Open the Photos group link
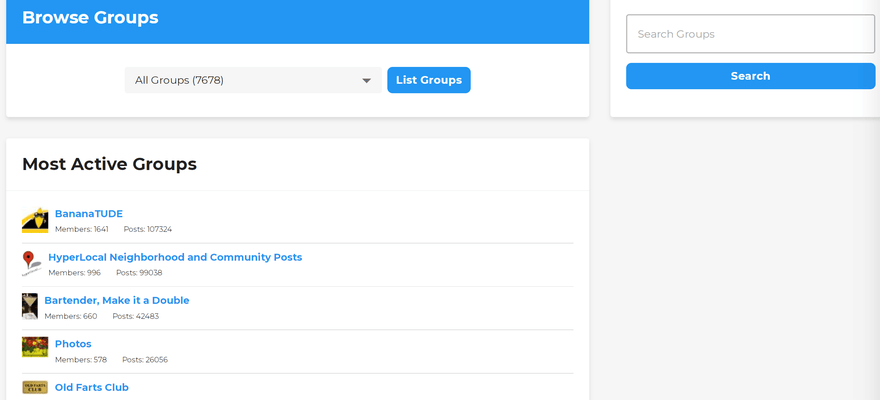This screenshot has height=400, width=880. click(x=73, y=344)
